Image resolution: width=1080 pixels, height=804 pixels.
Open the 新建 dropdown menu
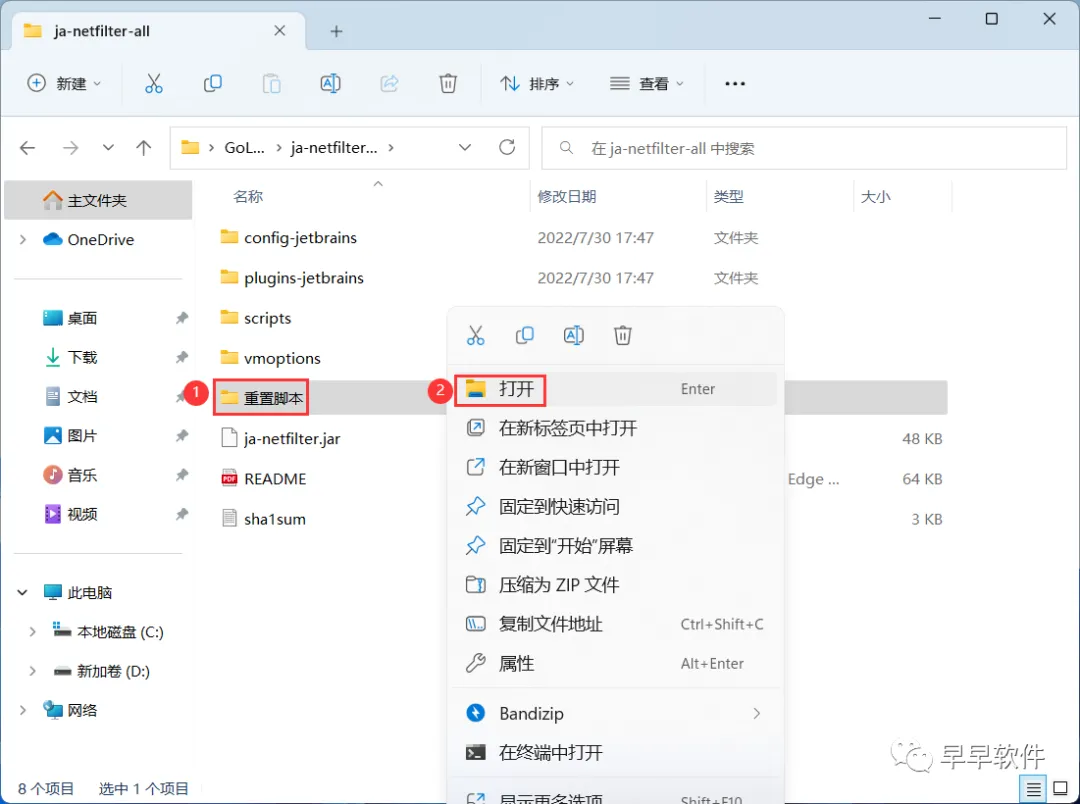pyautogui.click(x=64, y=83)
